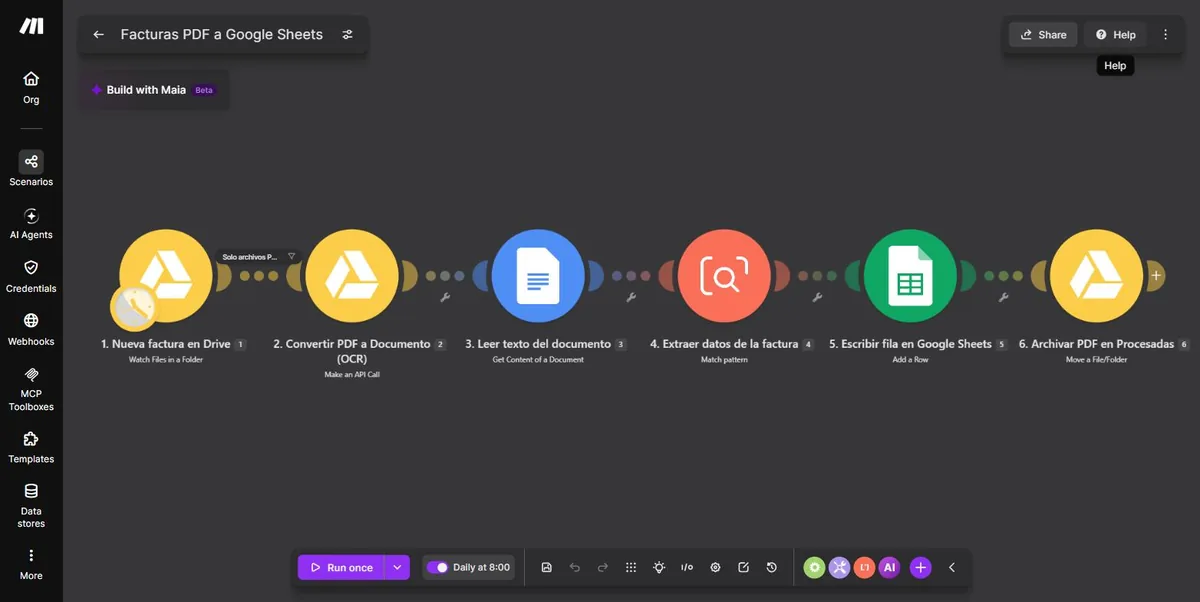Click the Make an API Call label

pyautogui.click(x=352, y=375)
